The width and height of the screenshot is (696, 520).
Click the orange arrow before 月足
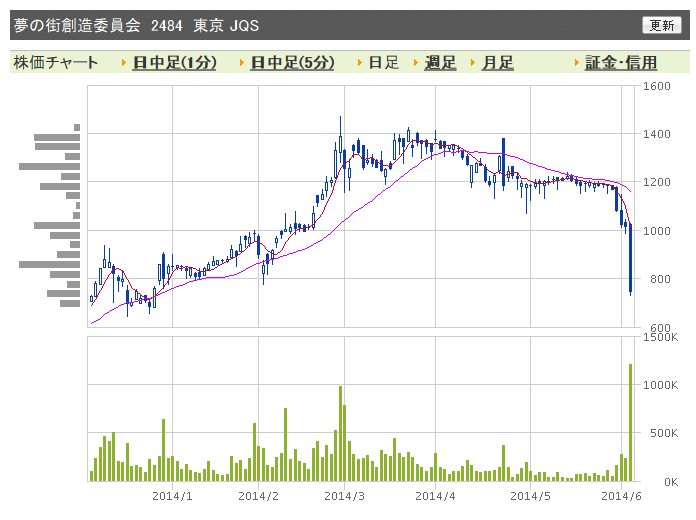coord(474,63)
